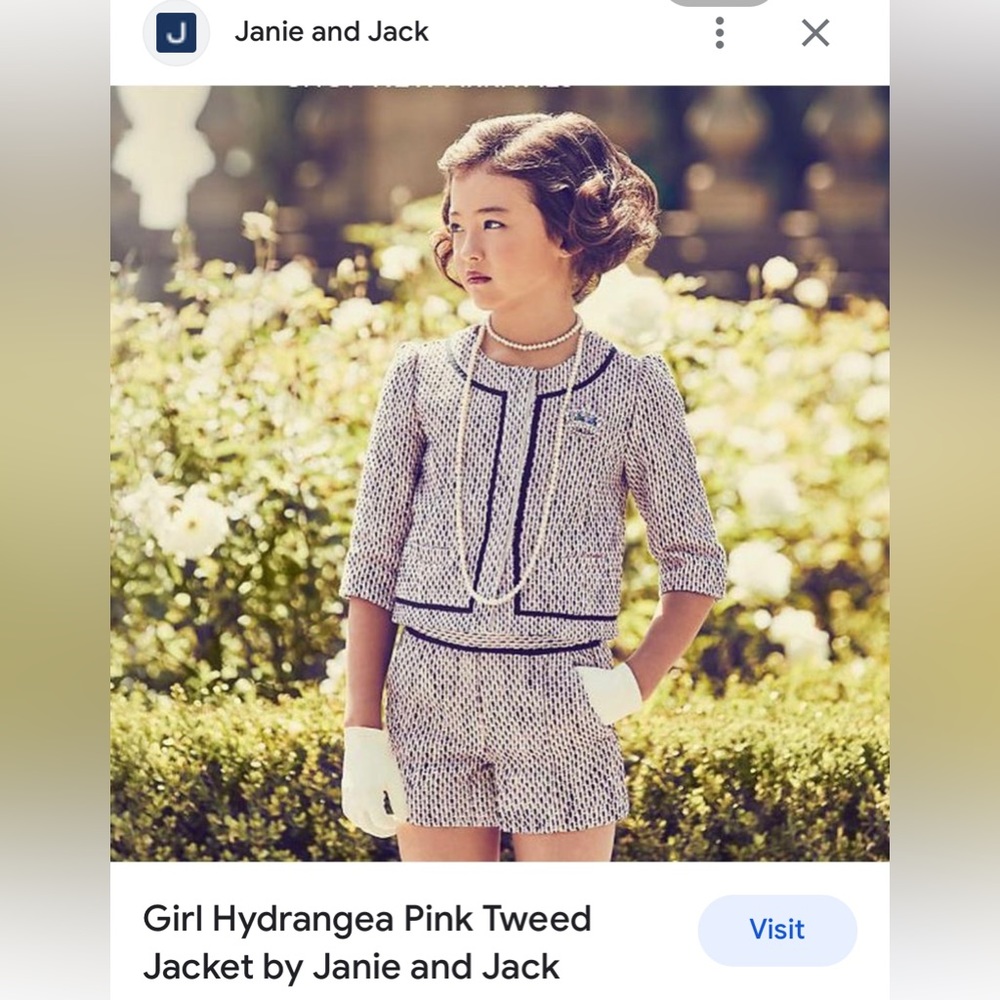Close the image preview with the X

click(815, 33)
